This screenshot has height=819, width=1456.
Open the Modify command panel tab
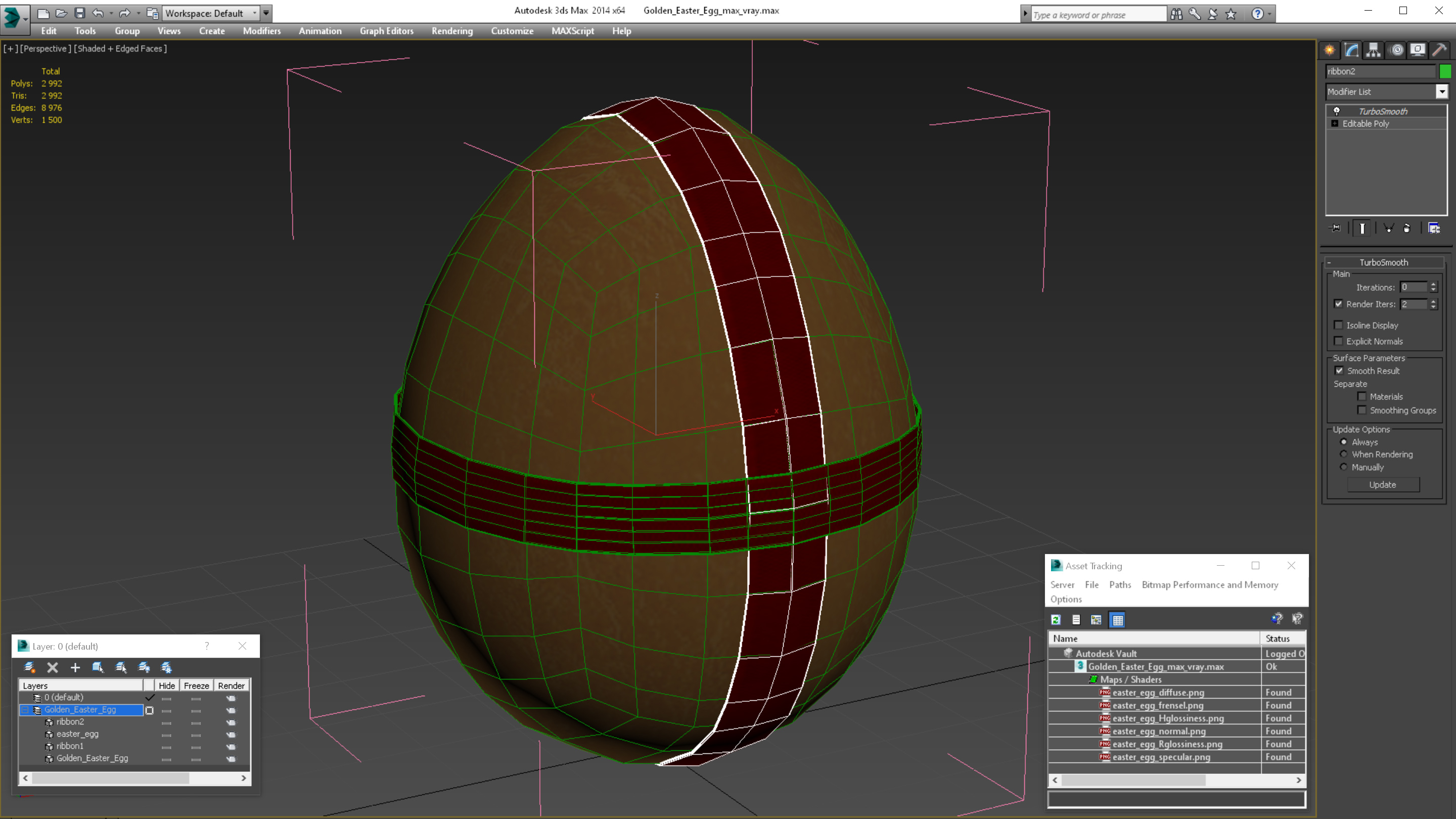(x=1351, y=51)
